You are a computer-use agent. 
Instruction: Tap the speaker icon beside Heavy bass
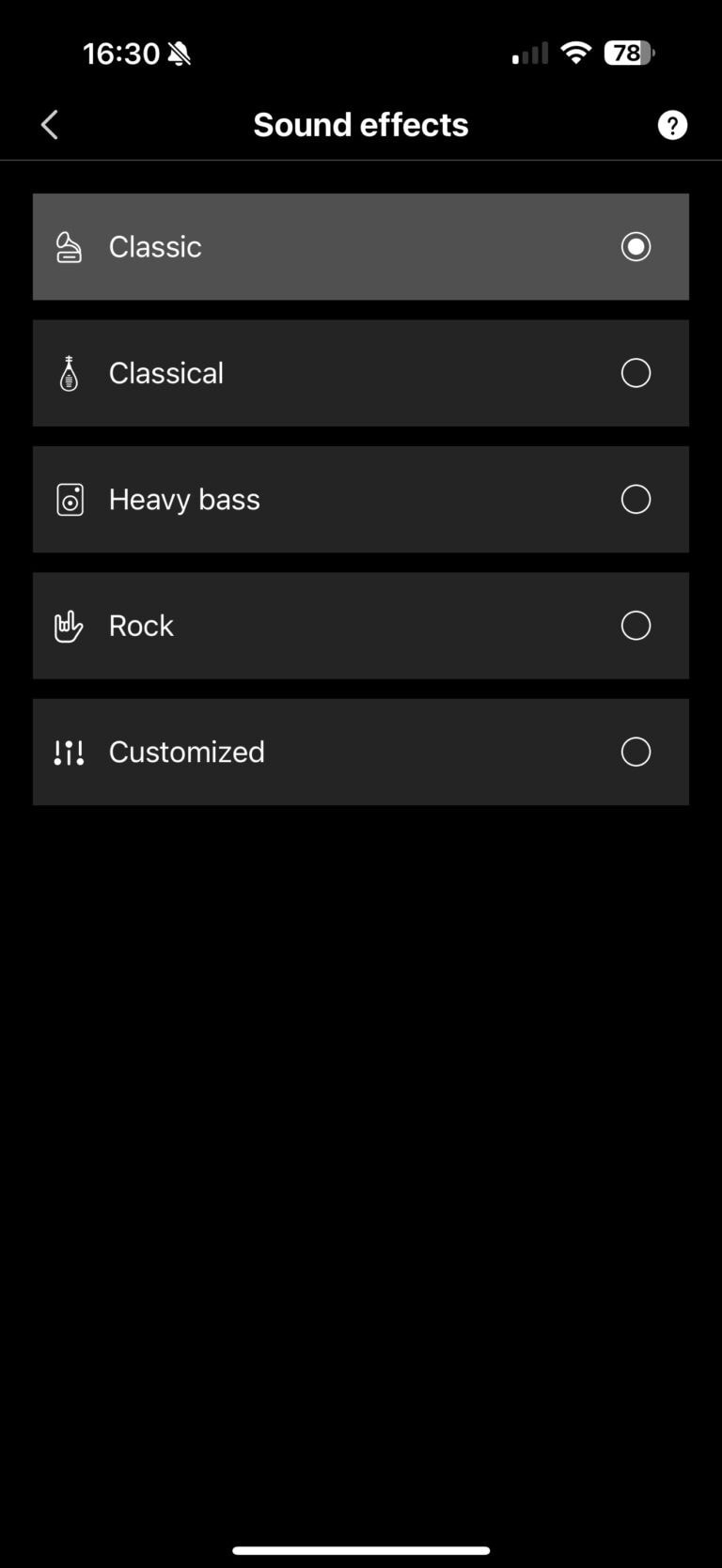coord(70,500)
